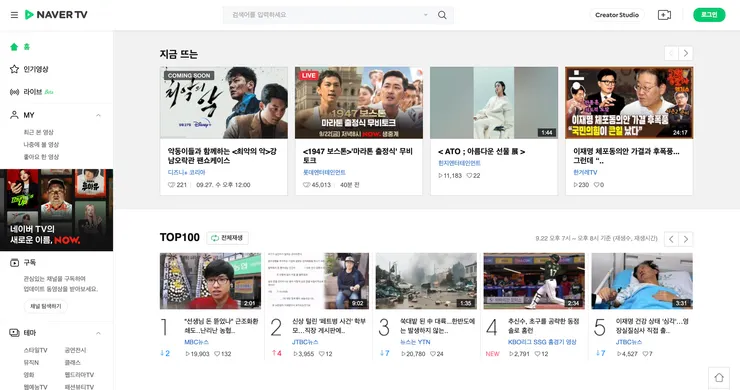Like the 1947 보스톤 video heart icon
The image size is (740, 390).
point(306,185)
